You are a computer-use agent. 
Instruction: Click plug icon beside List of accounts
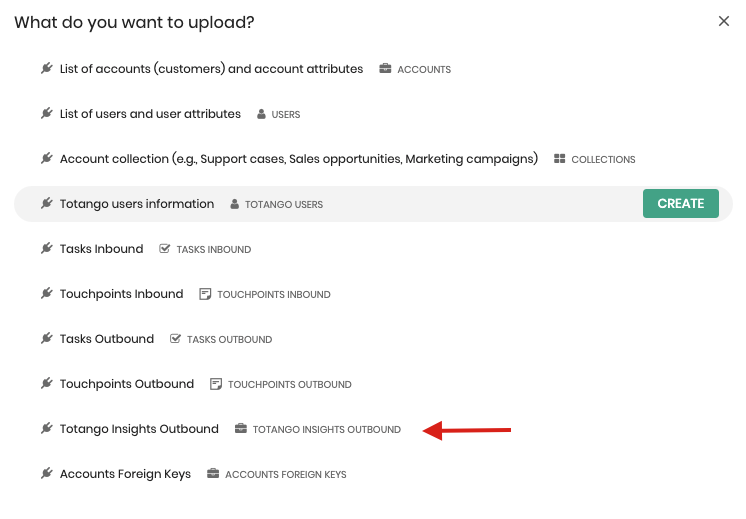(47, 69)
